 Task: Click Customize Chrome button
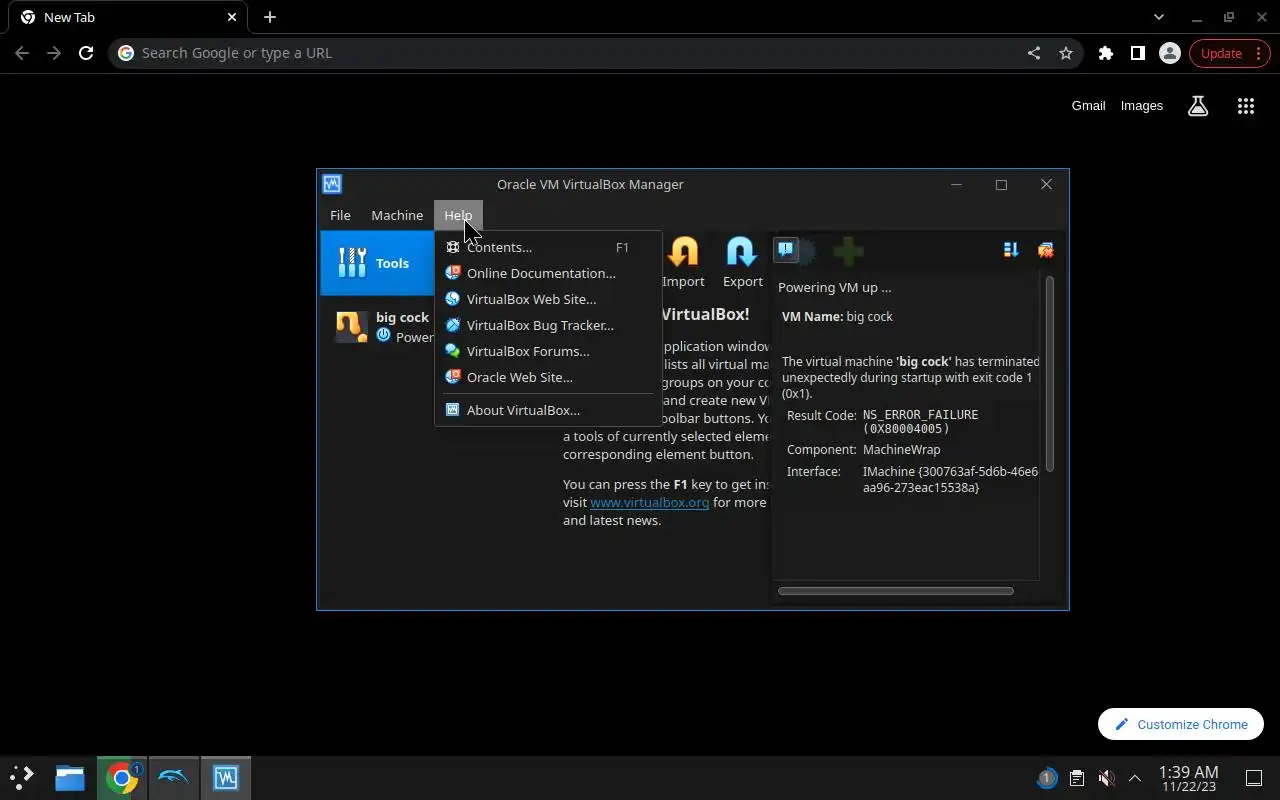1181,724
